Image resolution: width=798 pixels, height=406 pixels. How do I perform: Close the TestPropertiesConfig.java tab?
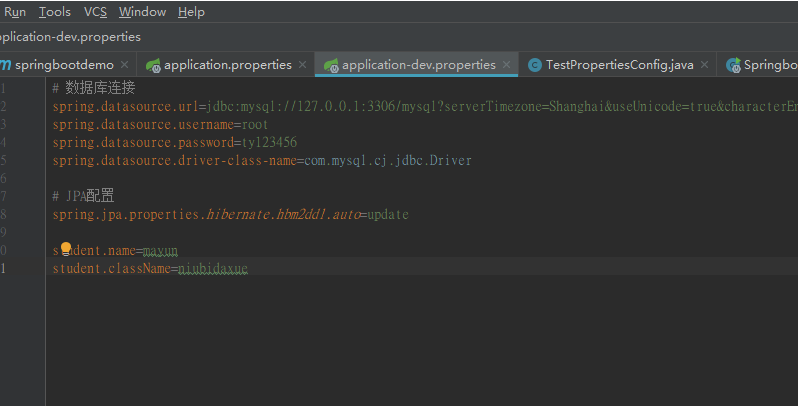(705, 65)
